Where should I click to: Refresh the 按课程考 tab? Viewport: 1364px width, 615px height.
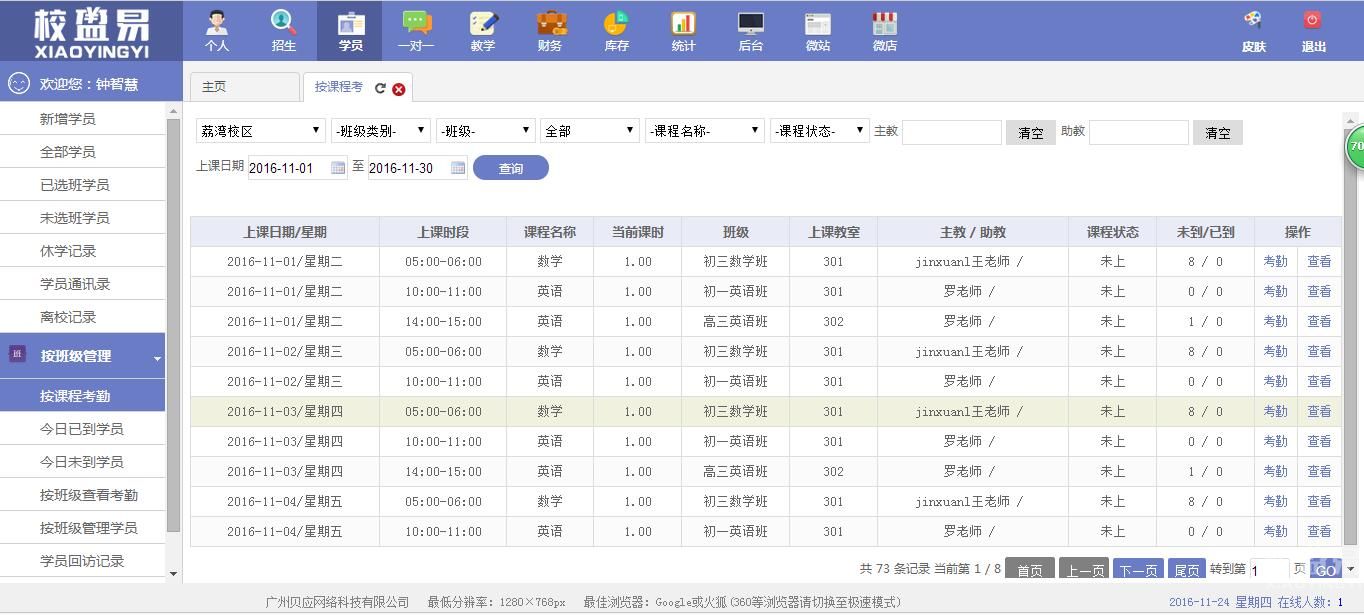380,88
